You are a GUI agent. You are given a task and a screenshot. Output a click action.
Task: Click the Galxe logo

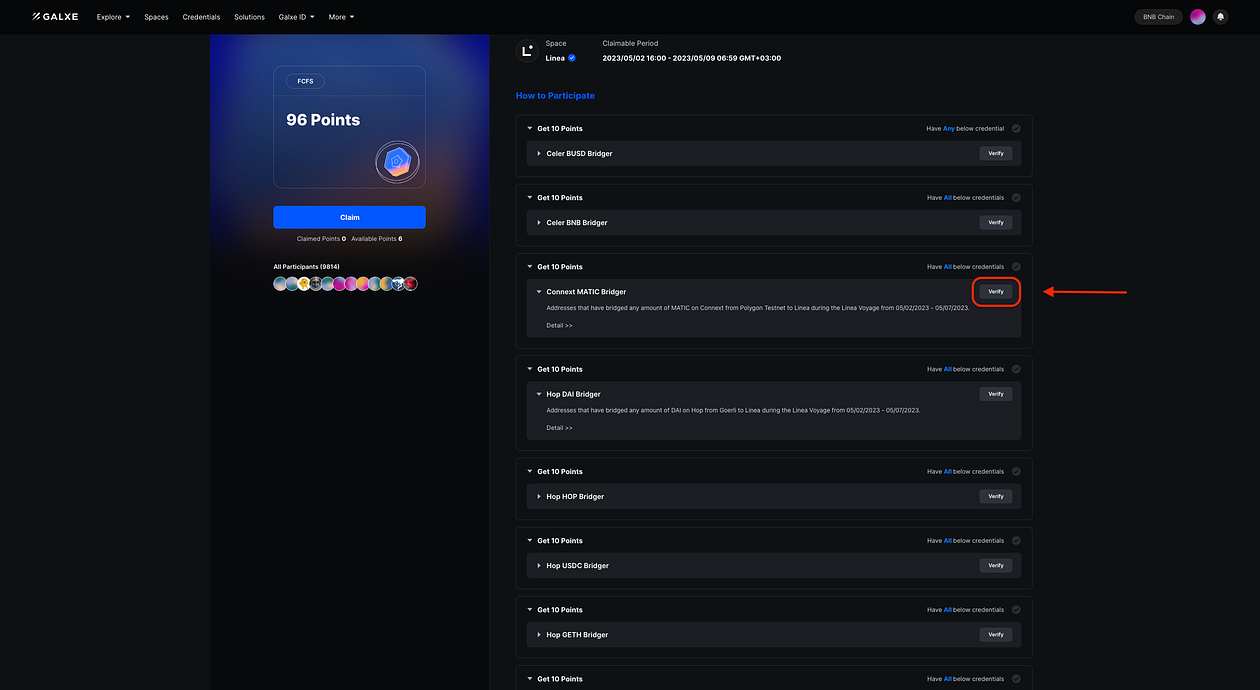(x=55, y=17)
